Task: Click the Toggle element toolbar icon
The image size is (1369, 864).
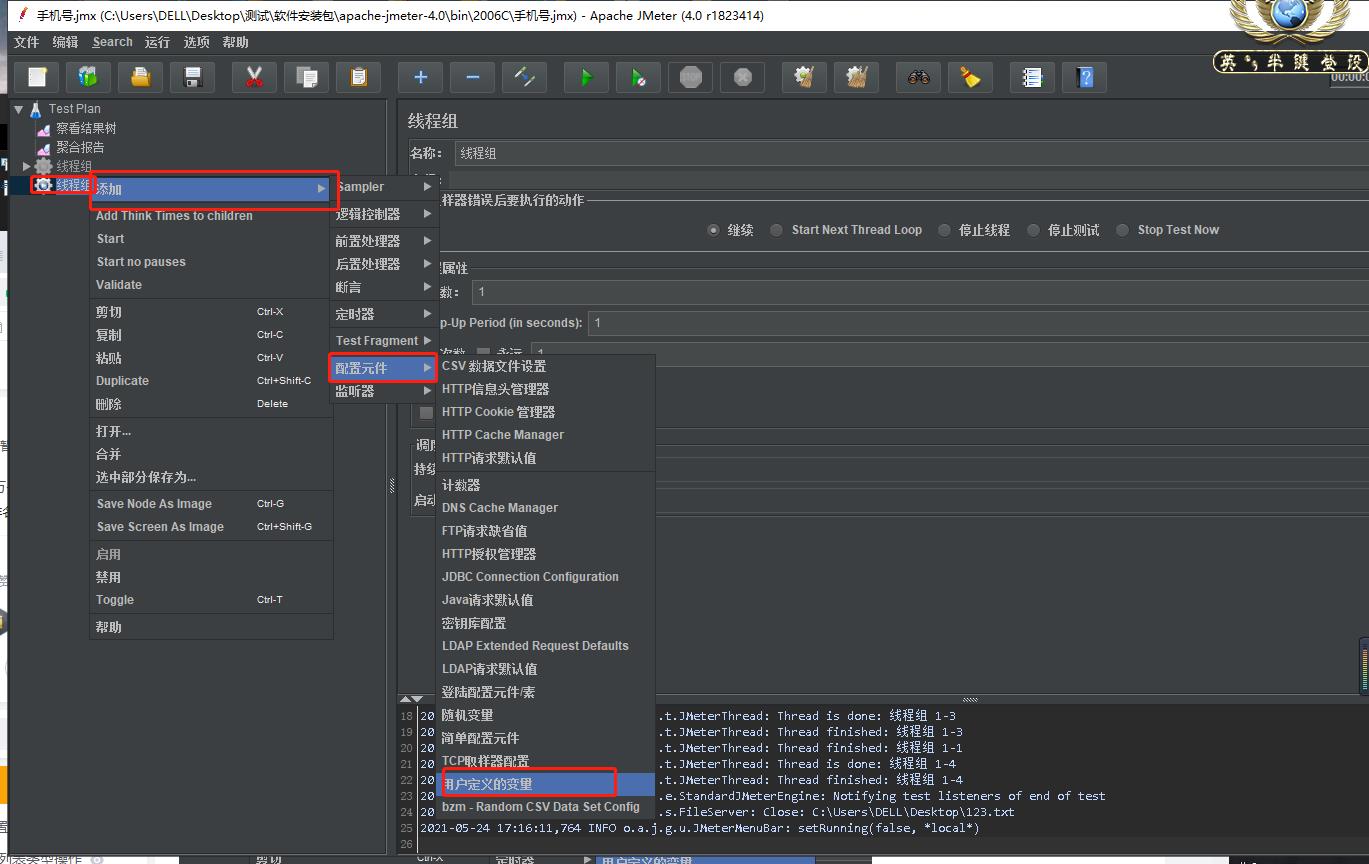Action: [x=524, y=77]
